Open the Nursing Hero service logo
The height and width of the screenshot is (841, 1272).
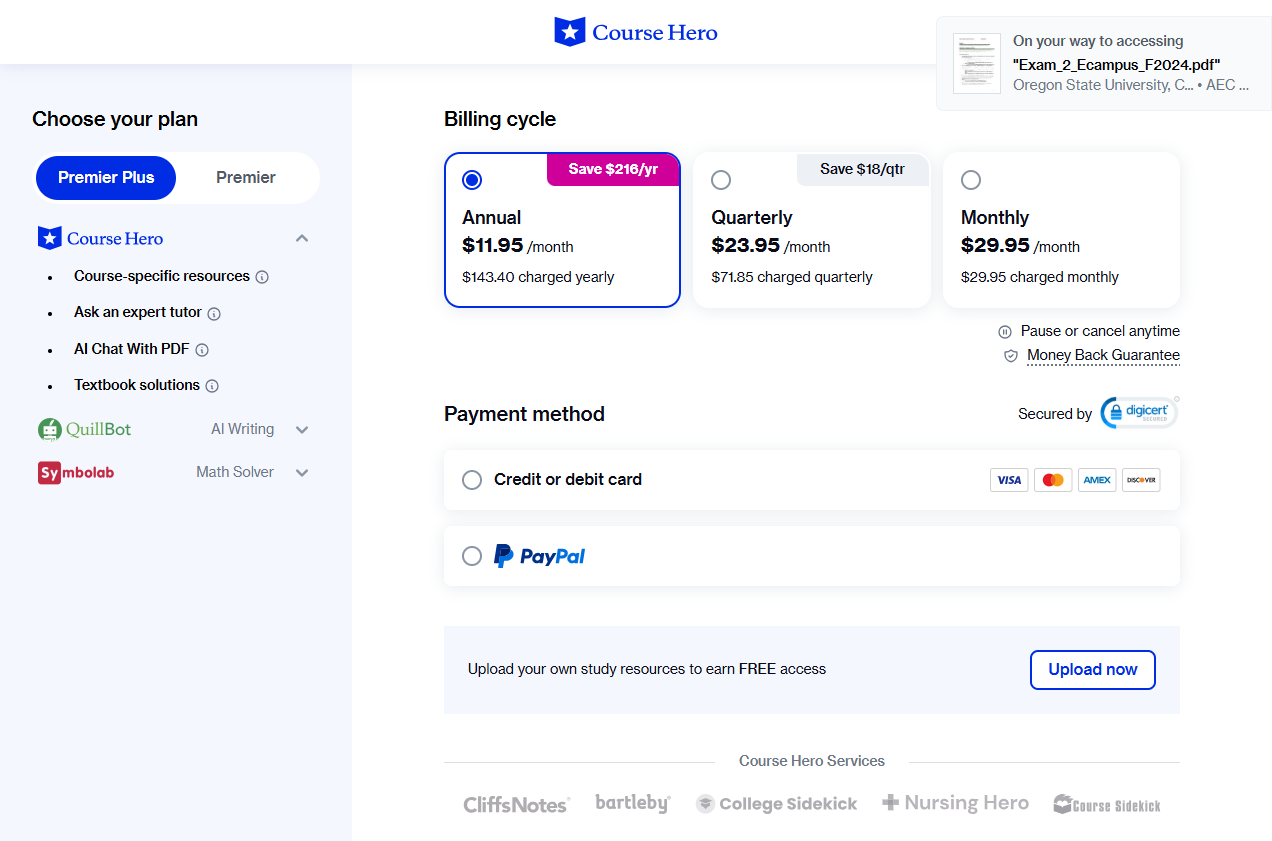click(955, 803)
